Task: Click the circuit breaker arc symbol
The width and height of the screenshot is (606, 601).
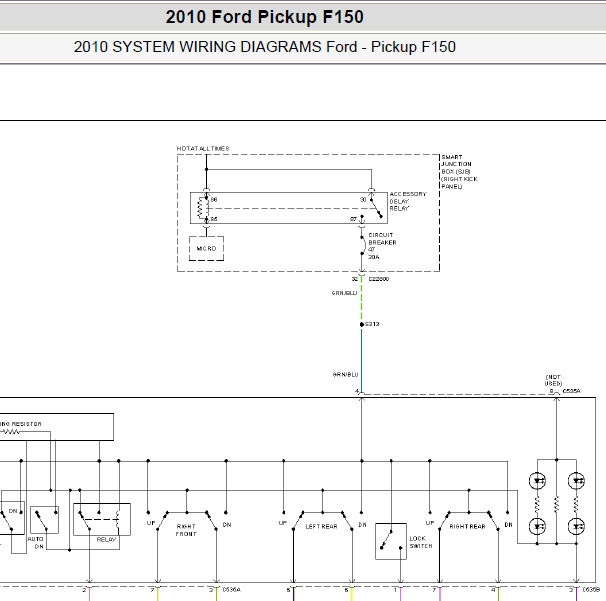Action: coord(363,245)
